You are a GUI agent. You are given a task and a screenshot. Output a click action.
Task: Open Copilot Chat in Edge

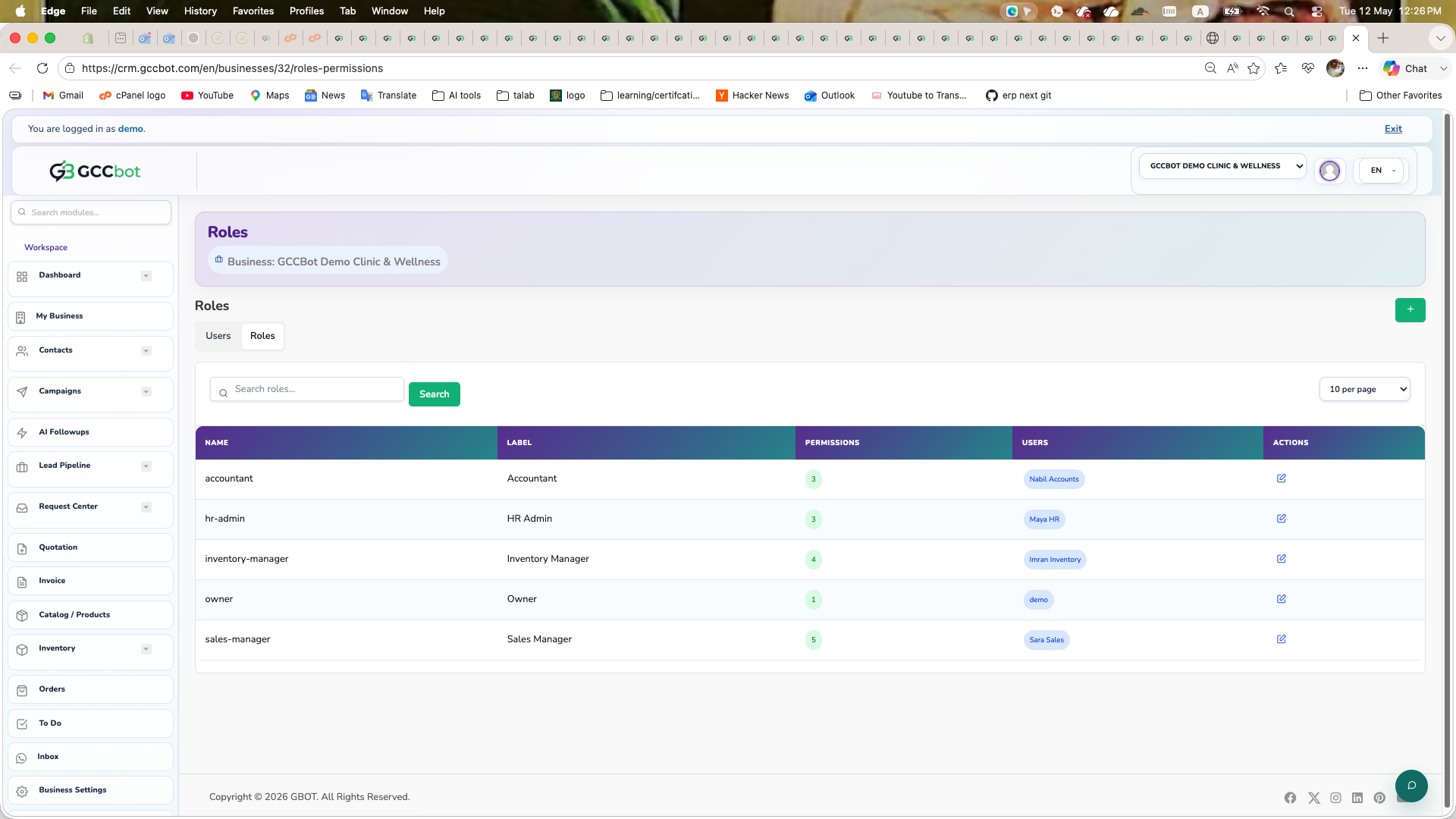pos(1405,68)
